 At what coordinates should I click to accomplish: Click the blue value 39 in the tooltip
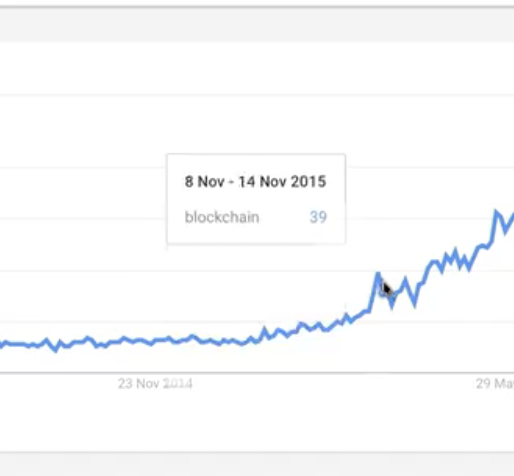tap(318, 217)
